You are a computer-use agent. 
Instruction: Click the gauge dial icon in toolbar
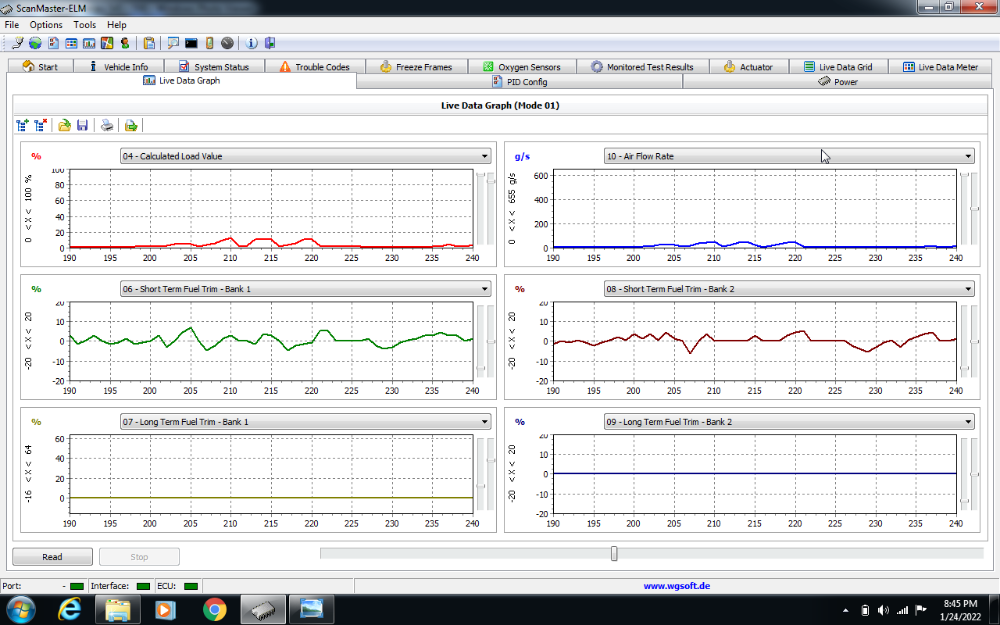click(227, 43)
